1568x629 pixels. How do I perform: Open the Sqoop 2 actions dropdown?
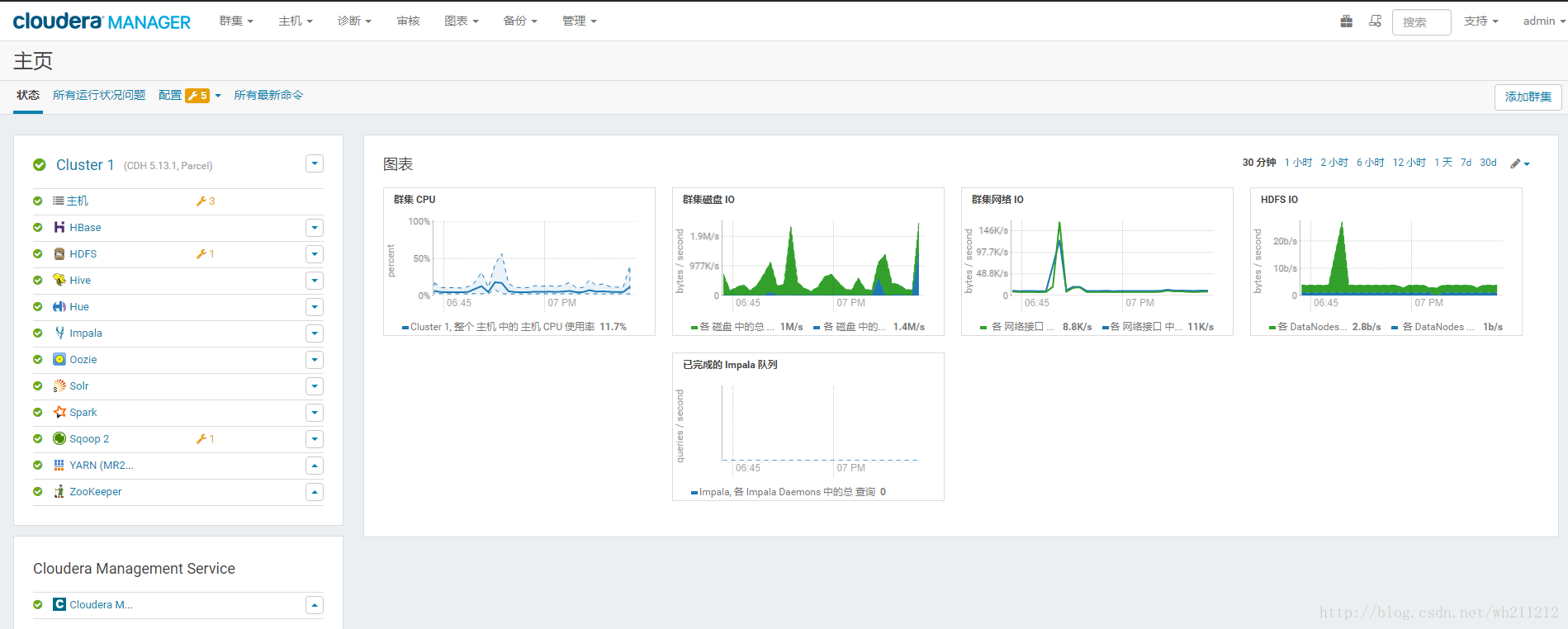[x=315, y=438]
